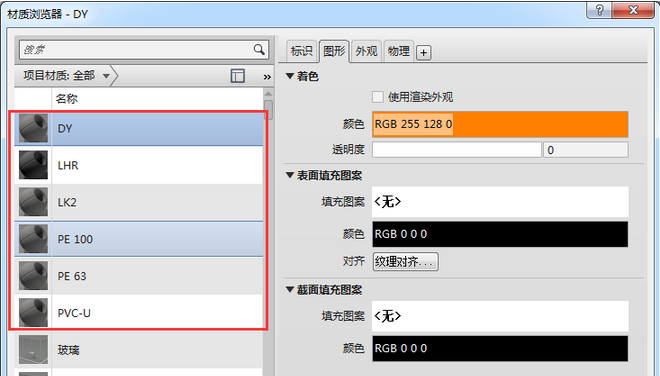
Task: Enable the 使用渲染外观 checkbox
Action: [378, 97]
